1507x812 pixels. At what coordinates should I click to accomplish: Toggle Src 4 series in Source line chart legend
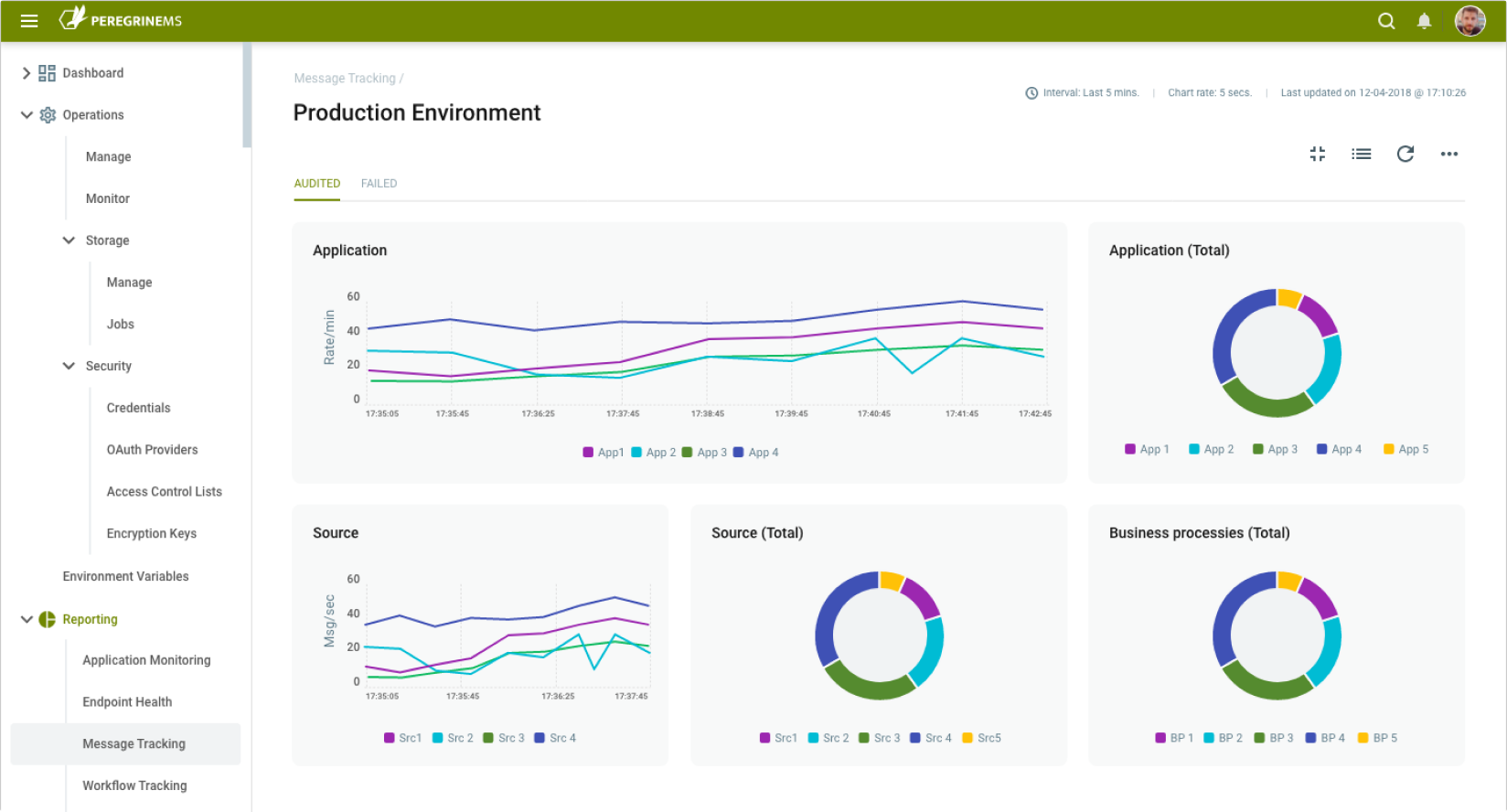[x=555, y=738]
